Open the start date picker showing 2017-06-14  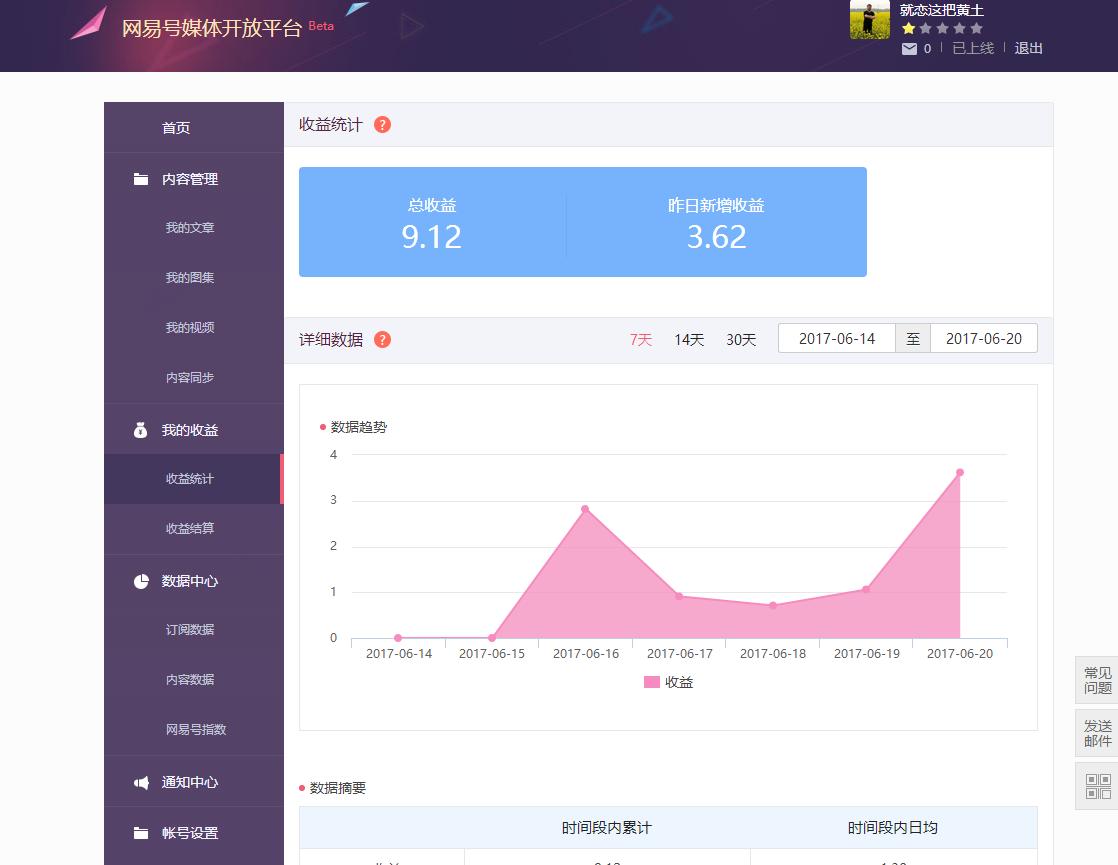(837, 338)
